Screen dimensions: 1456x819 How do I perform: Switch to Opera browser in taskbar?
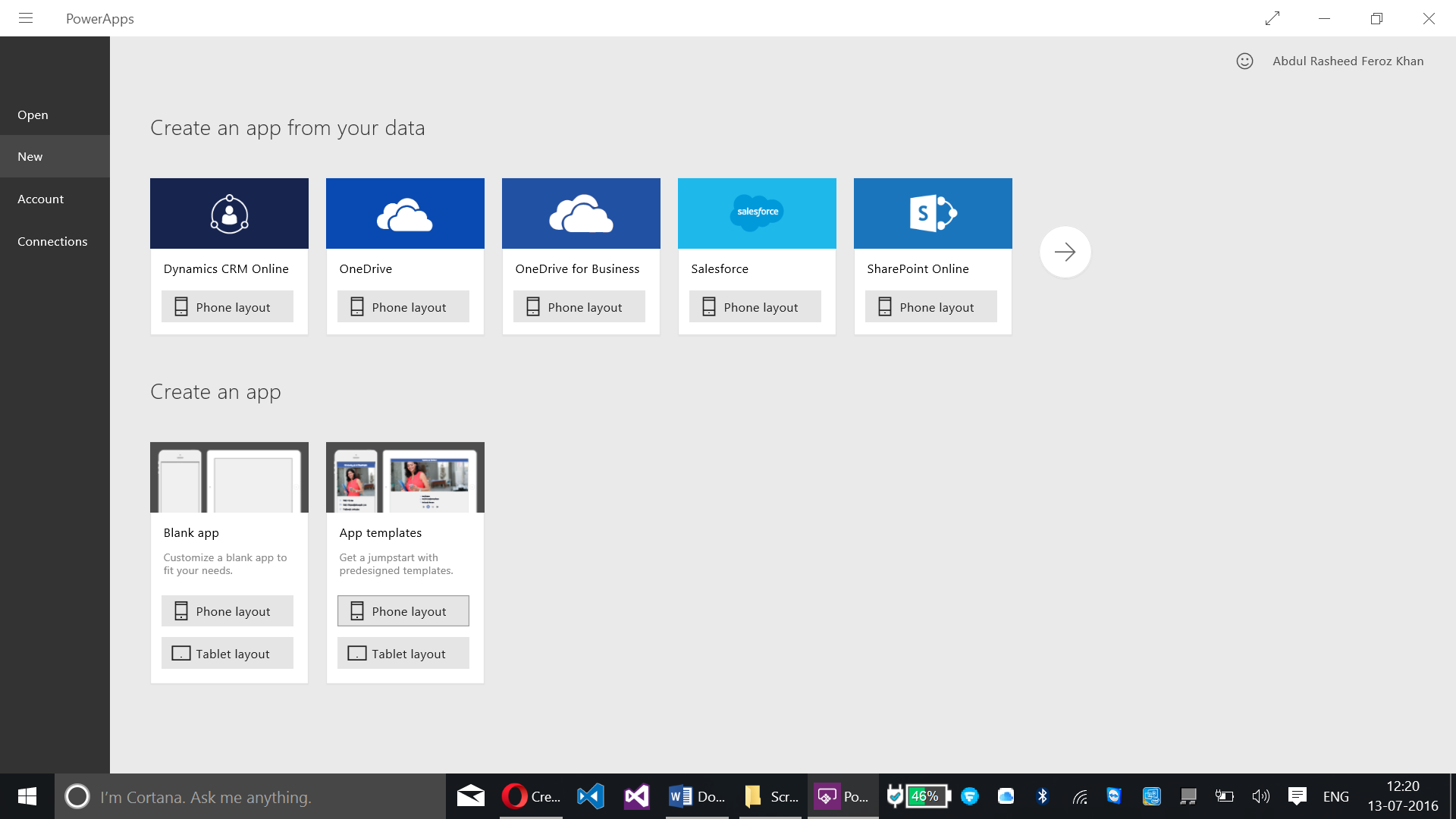tap(531, 796)
